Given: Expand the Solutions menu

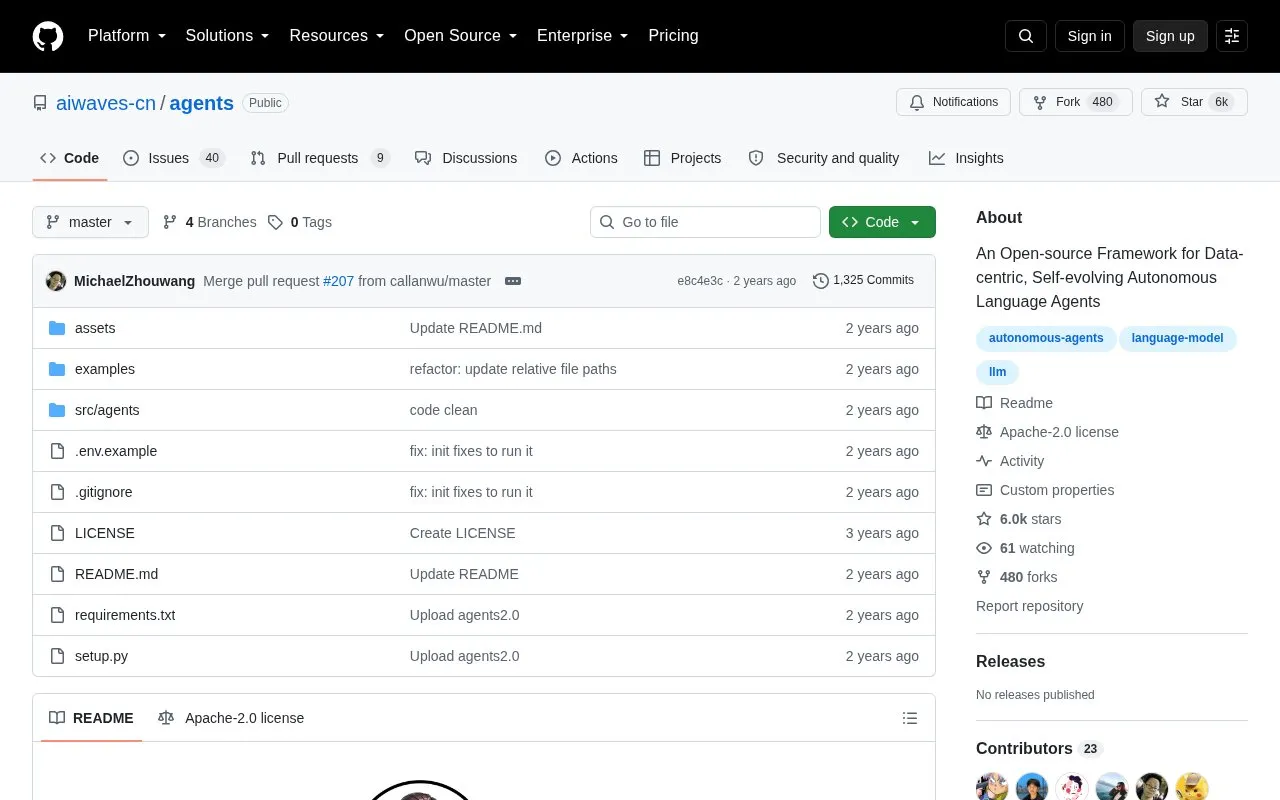Looking at the screenshot, I should tap(228, 36).
